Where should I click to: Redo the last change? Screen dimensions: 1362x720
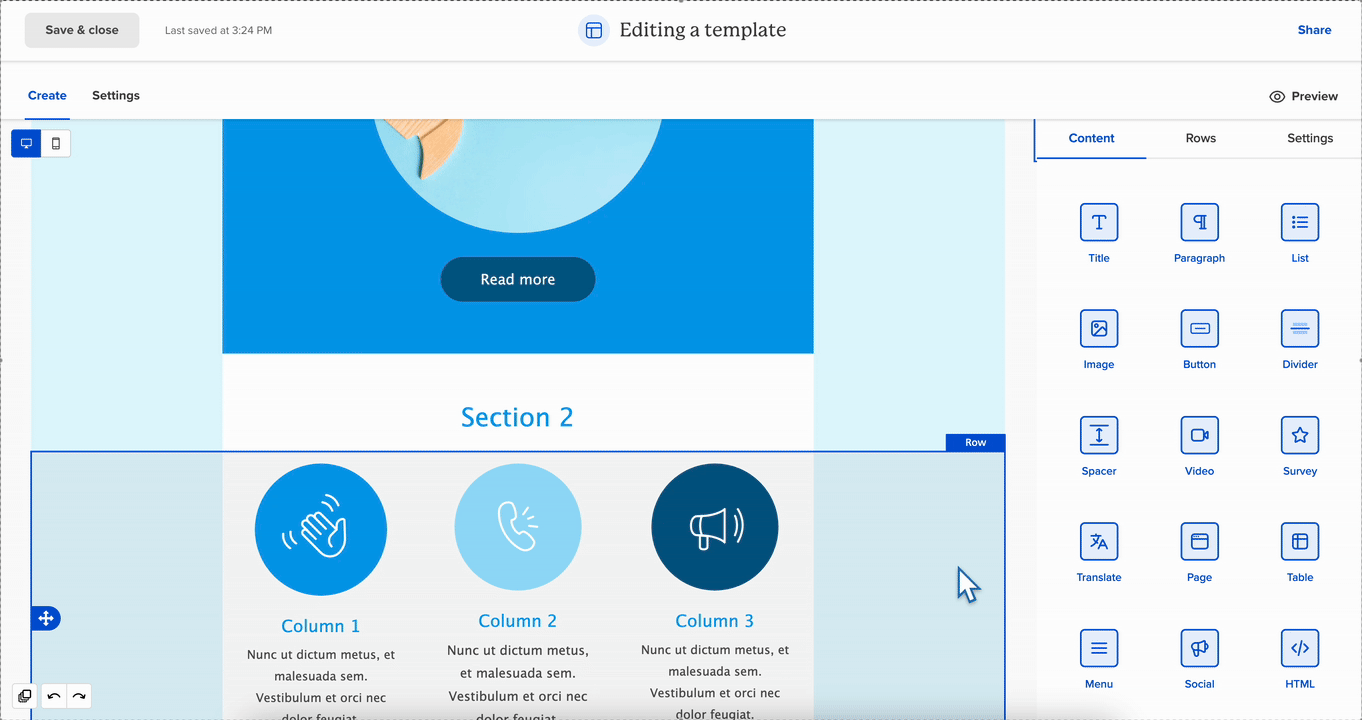click(79, 696)
